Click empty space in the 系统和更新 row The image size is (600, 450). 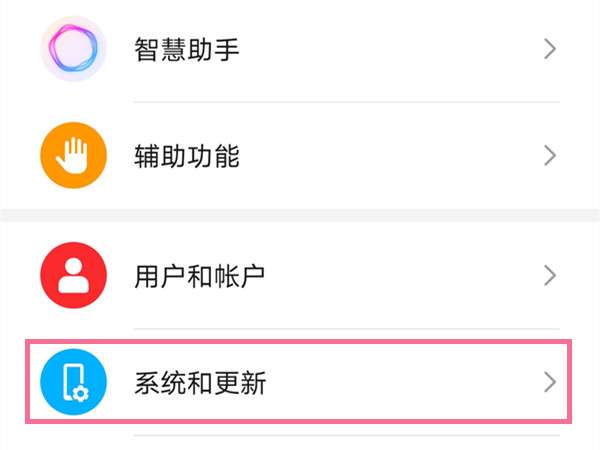400,383
